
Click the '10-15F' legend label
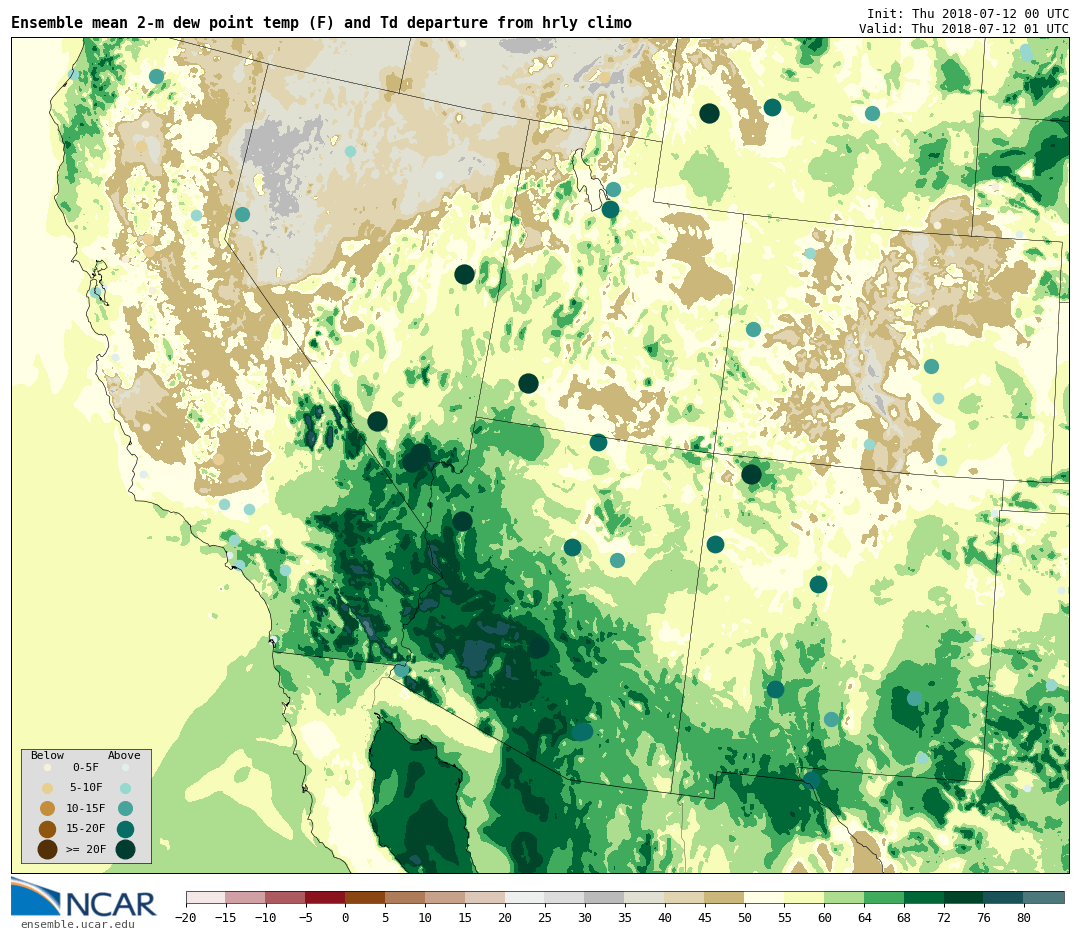(86, 808)
